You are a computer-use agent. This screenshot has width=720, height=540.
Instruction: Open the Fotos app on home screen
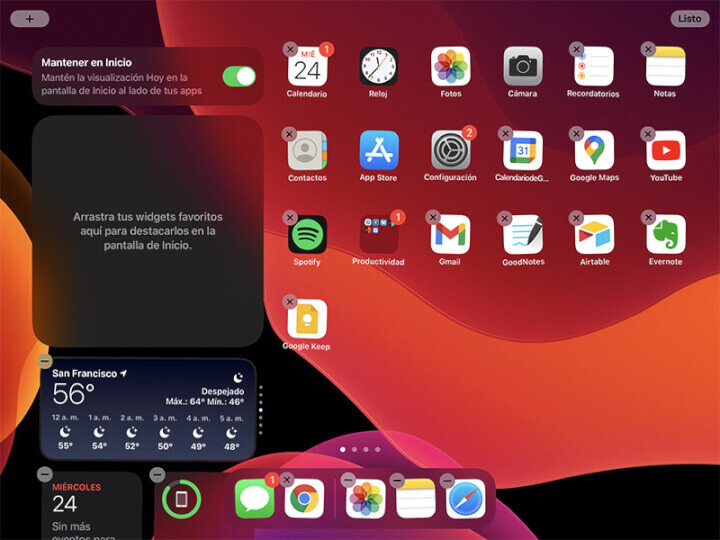pos(450,67)
